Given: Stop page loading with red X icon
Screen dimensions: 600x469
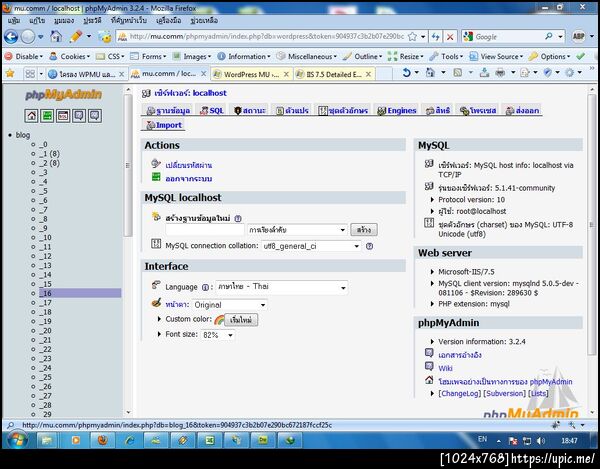Looking at the screenshot, I should point(450,37).
